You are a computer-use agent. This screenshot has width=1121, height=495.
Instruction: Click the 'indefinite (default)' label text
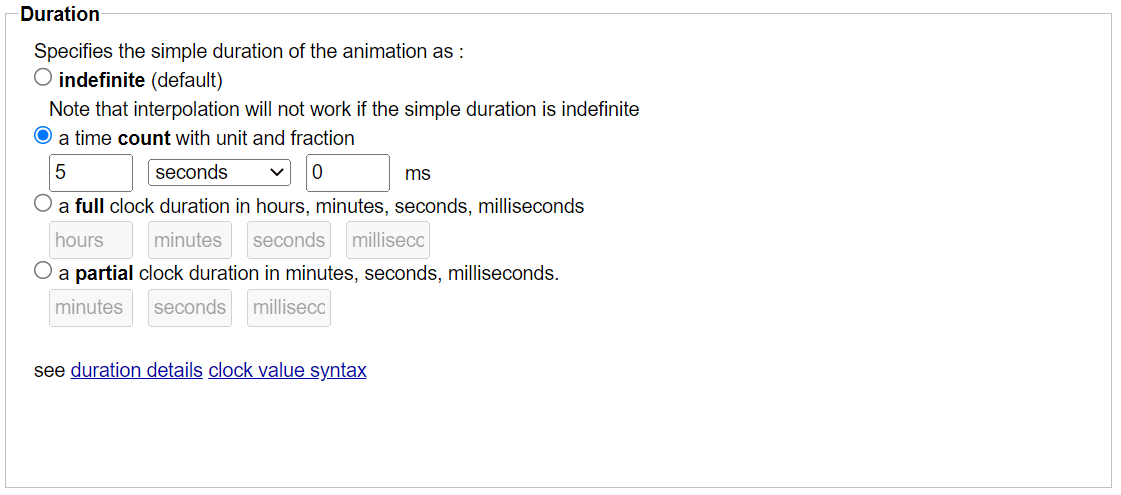pos(140,80)
